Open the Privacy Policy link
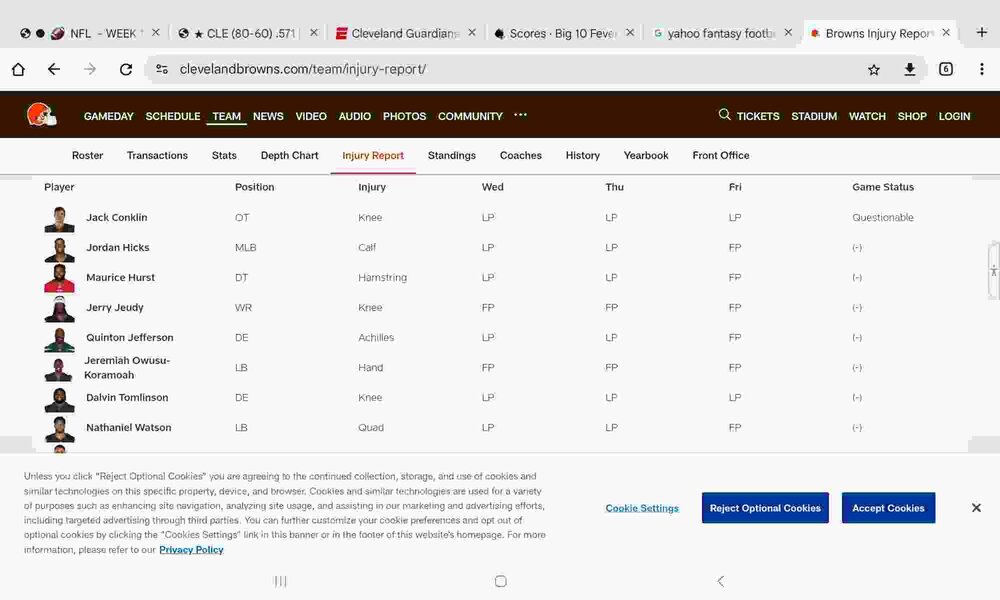1000x600 pixels. pyautogui.click(x=191, y=550)
